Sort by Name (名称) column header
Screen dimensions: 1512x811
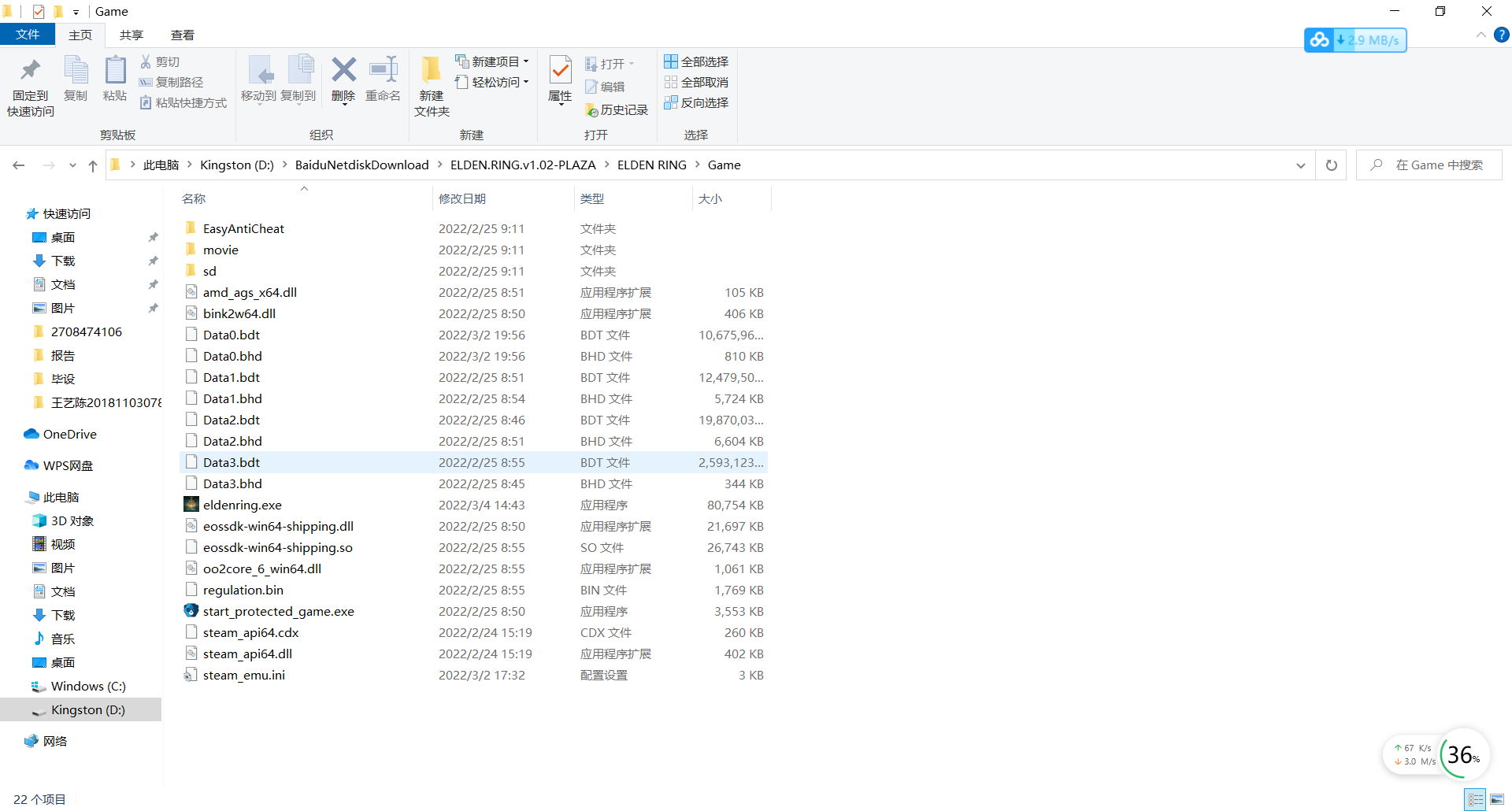tap(306, 198)
